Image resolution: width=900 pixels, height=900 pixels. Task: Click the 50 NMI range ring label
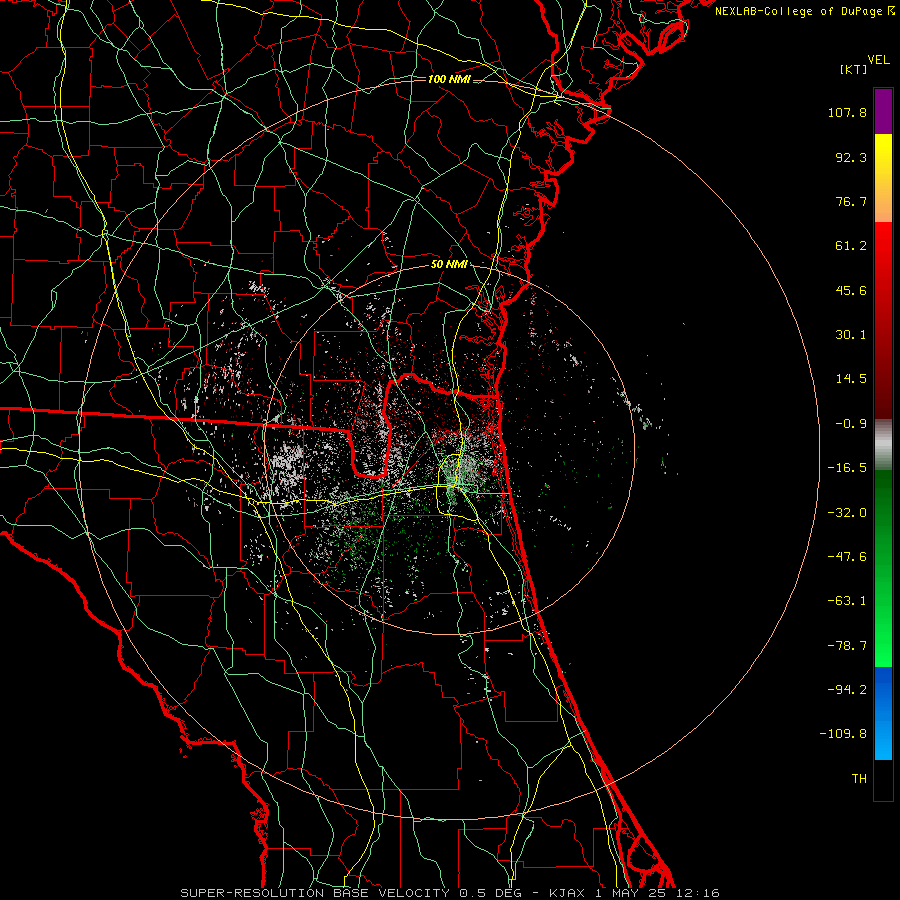click(x=449, y=265)
